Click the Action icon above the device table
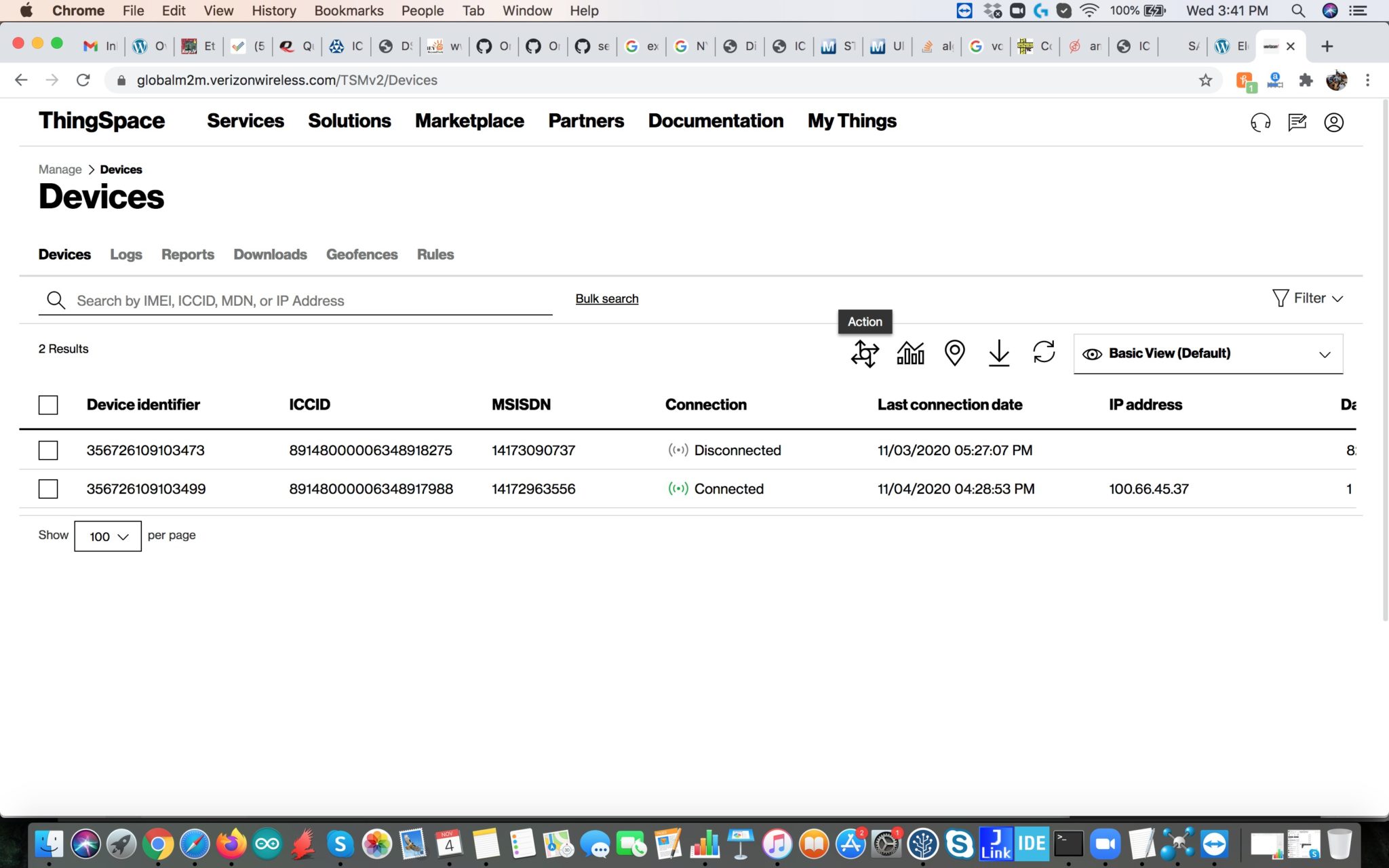The image size is (1389, 868). point(864,353)
